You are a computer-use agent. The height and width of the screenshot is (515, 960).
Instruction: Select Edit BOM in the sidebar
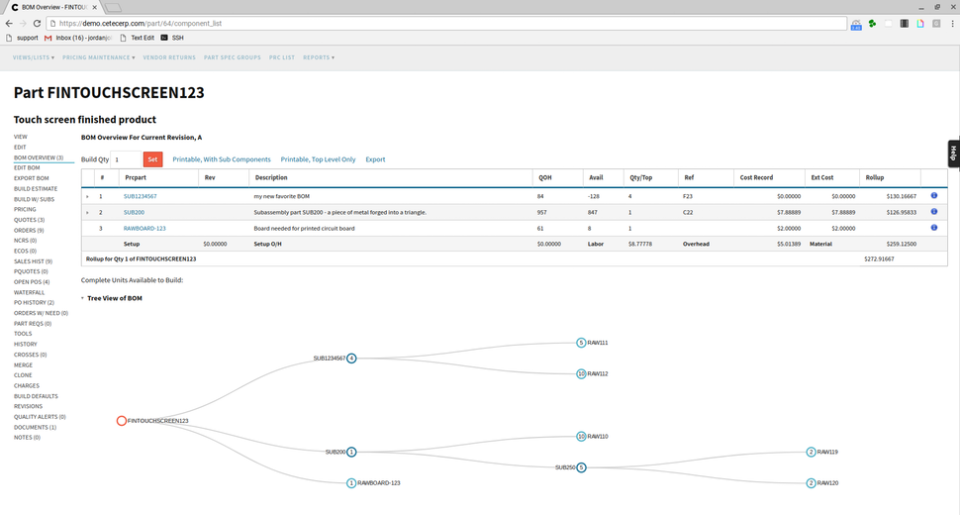[27, 168]
